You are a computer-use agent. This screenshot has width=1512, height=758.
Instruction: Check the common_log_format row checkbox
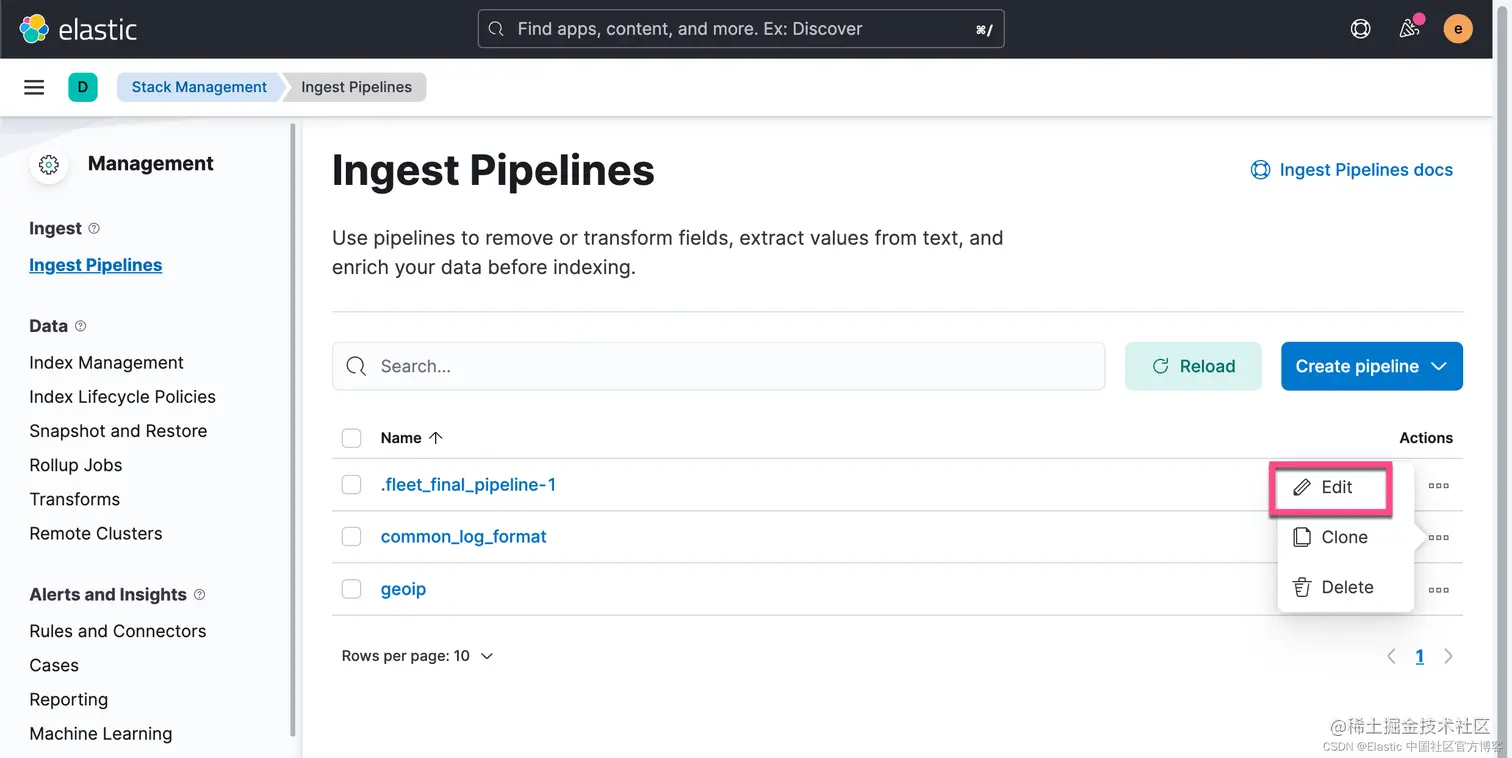click(351, 536)
